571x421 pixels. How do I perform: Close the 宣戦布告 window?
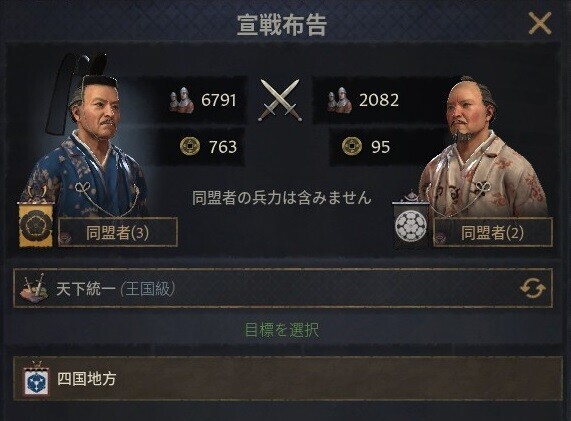coord(540,23)
